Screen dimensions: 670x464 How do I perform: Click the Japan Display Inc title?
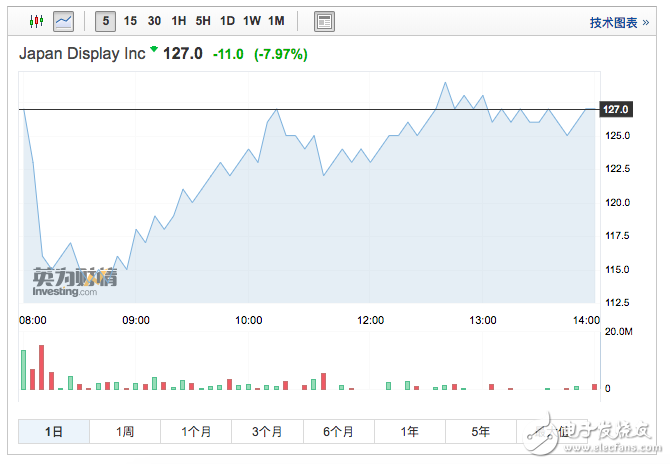tap(82, 54)
